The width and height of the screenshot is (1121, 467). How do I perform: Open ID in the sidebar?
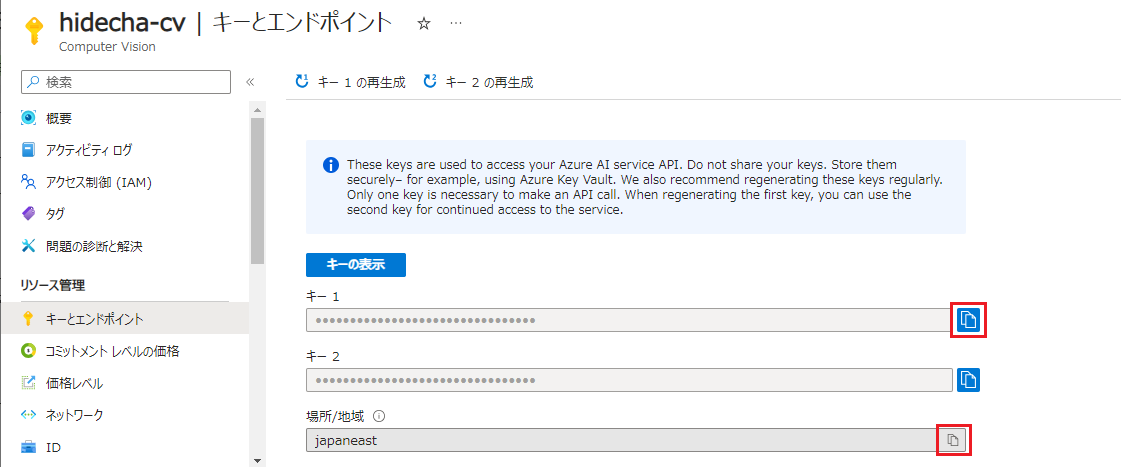click(53, 448)
